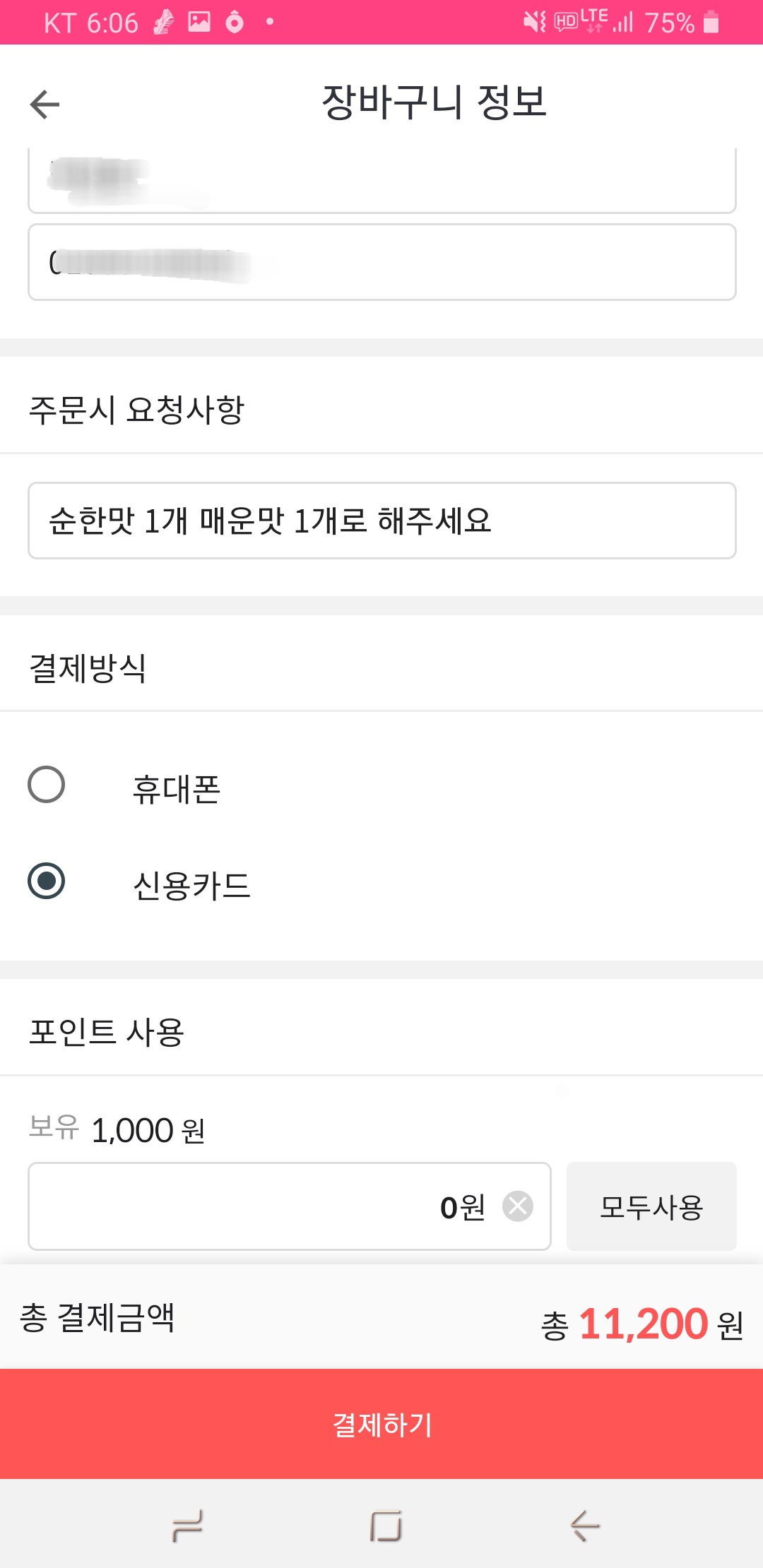Tap the 결제하기 payment button

click(x=381, y=1424)
